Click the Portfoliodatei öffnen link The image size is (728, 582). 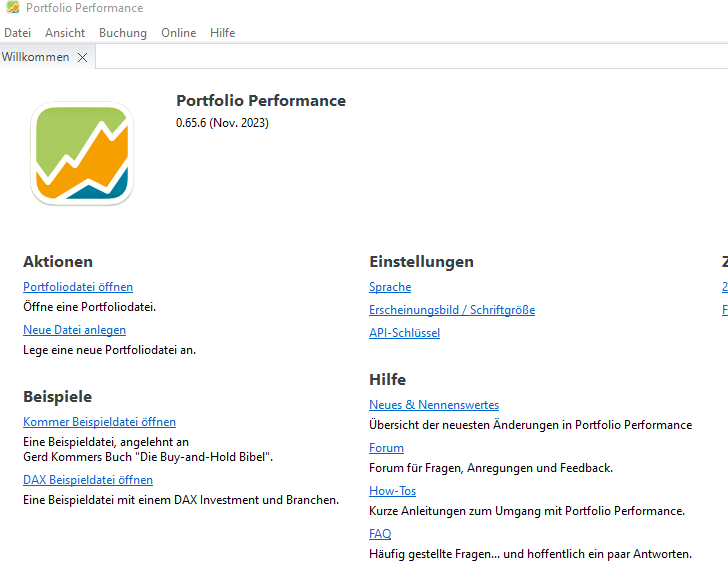pos(78,287)
